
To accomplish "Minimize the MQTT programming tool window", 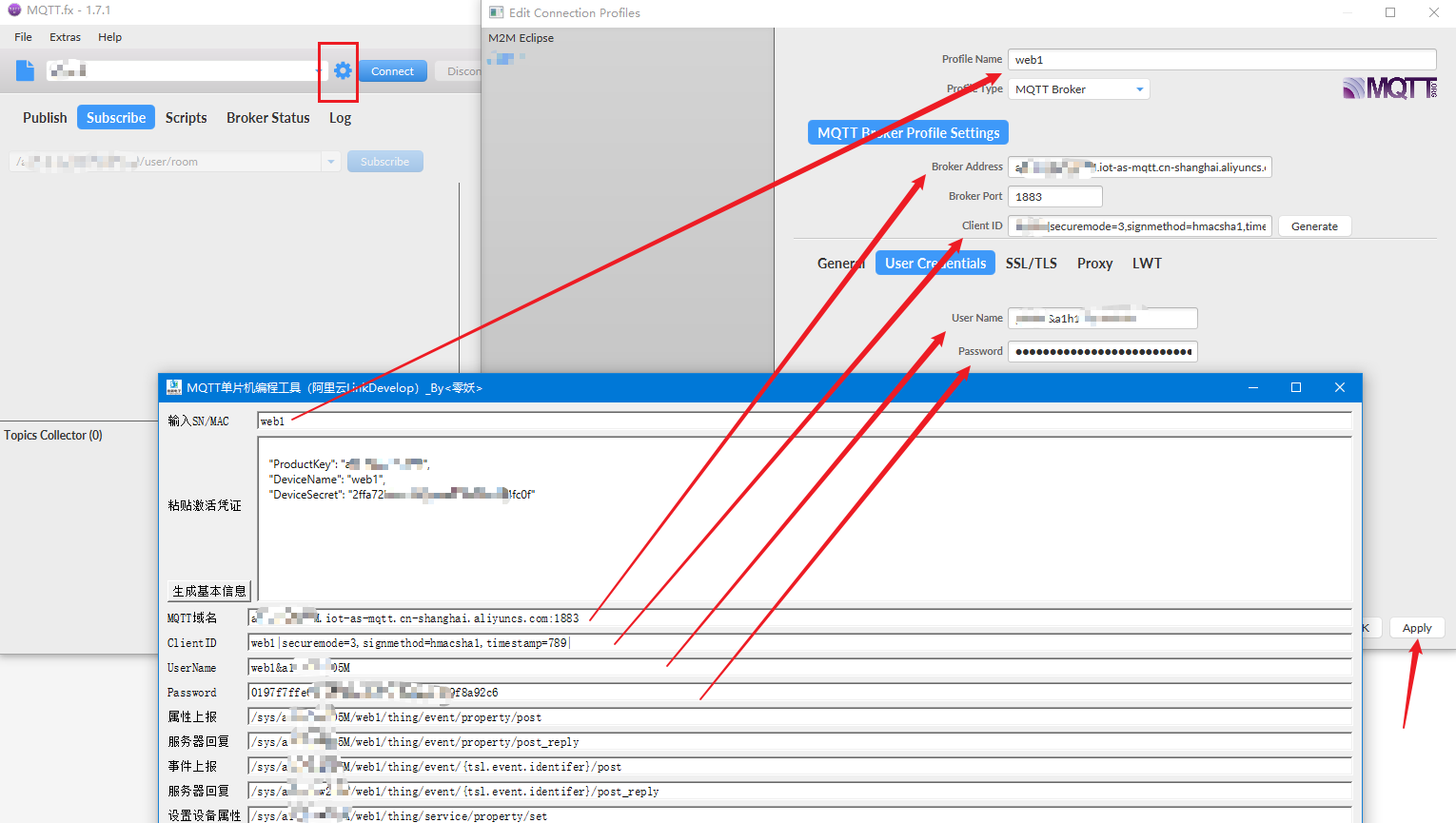I will click(x=1253, y=387).
